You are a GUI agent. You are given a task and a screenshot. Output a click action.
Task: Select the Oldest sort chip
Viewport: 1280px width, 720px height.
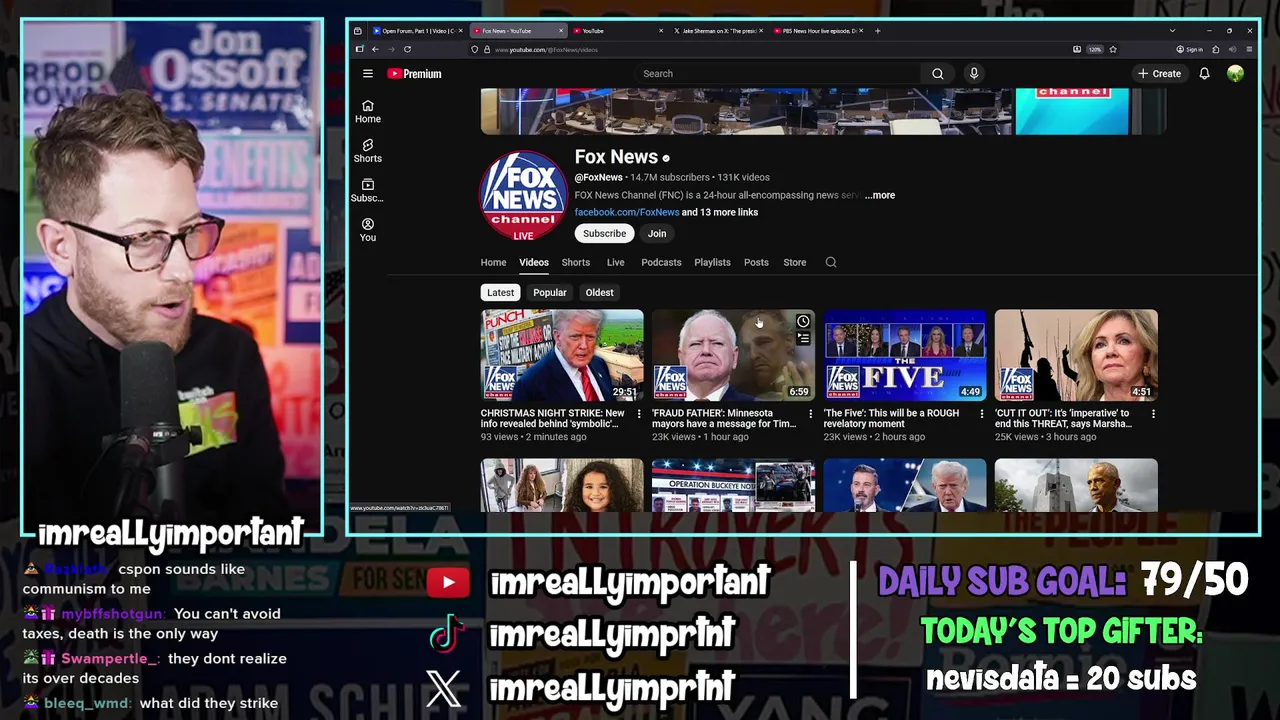[x=599, y=293]
